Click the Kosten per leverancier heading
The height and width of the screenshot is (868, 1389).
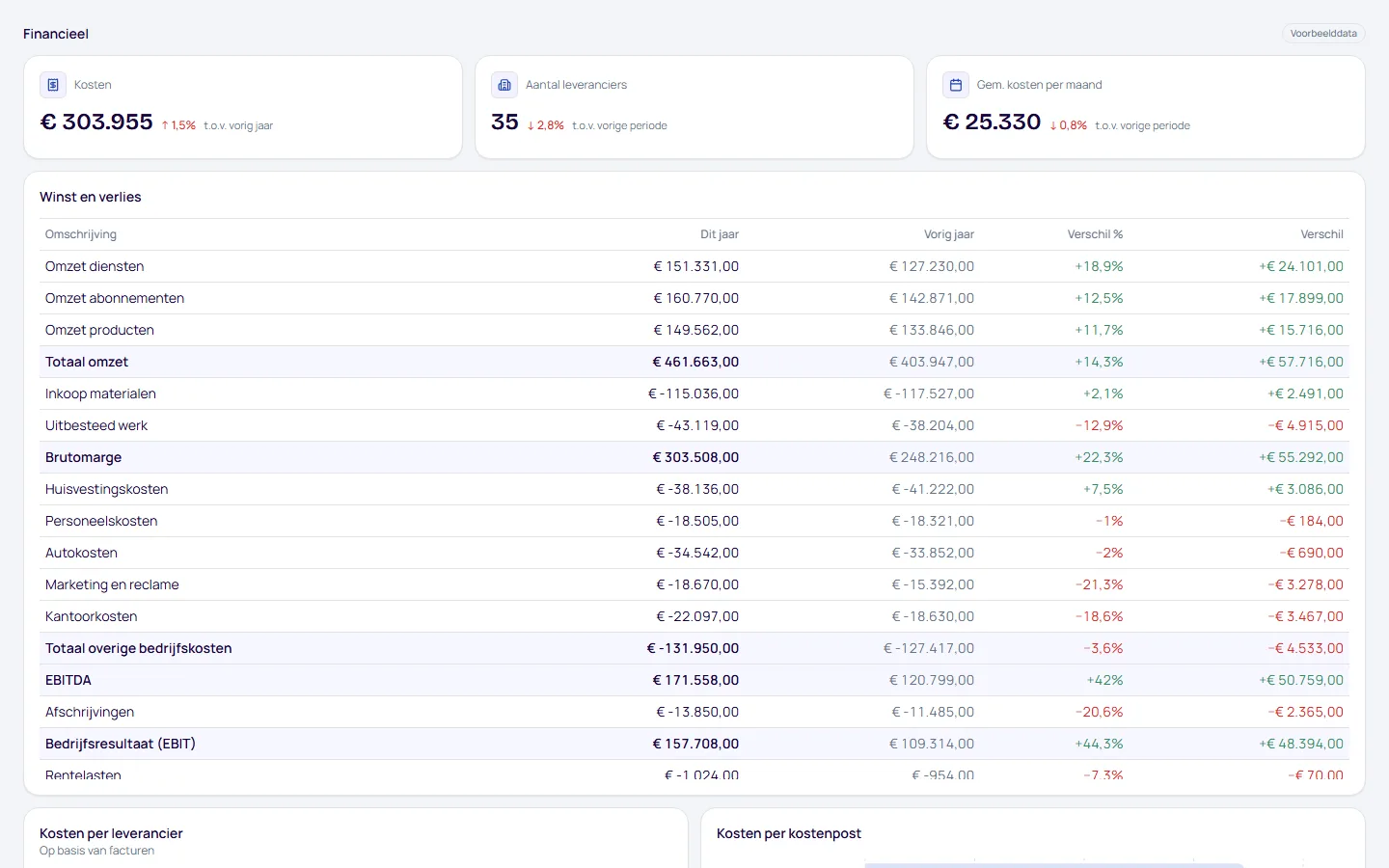[x=111, y=833]
